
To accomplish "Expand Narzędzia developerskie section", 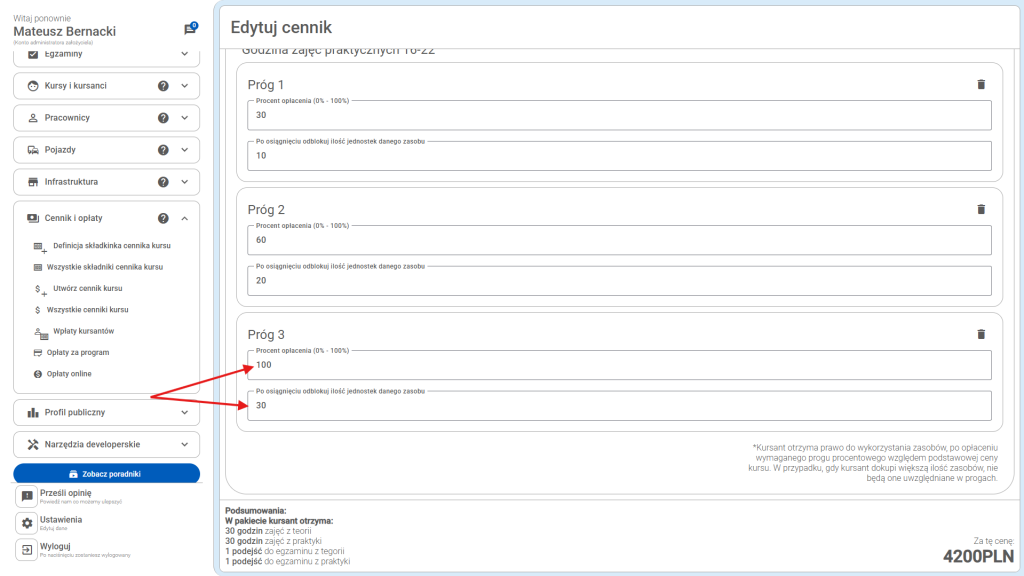I will [184, 444].
